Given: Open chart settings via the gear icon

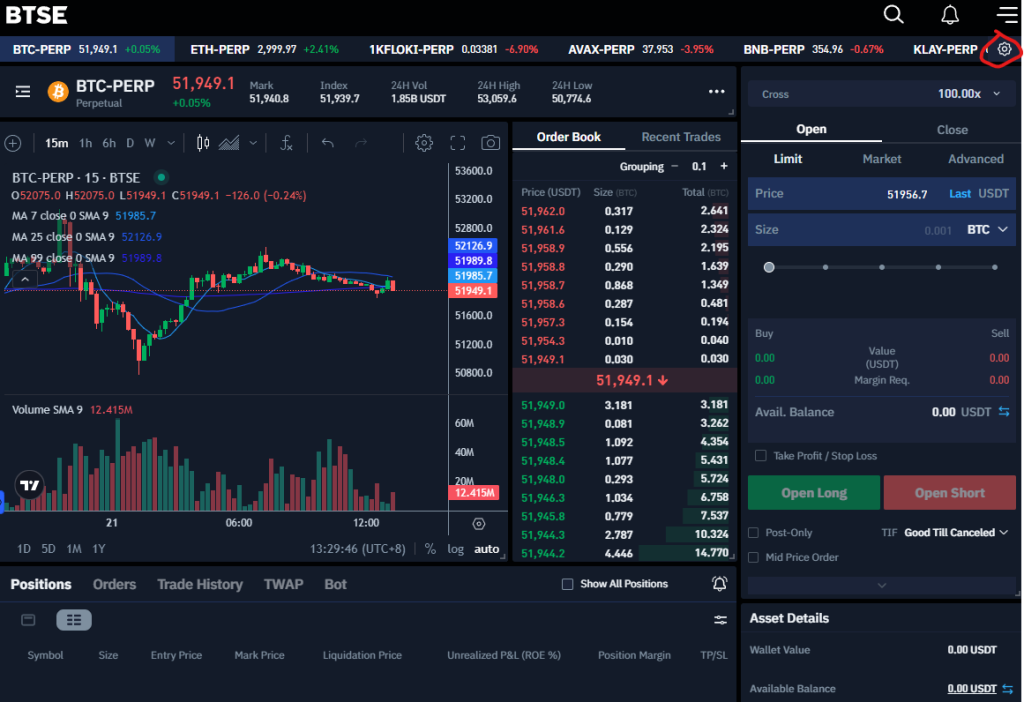Looking at the screenshot, I should click(x=424, y=143).
